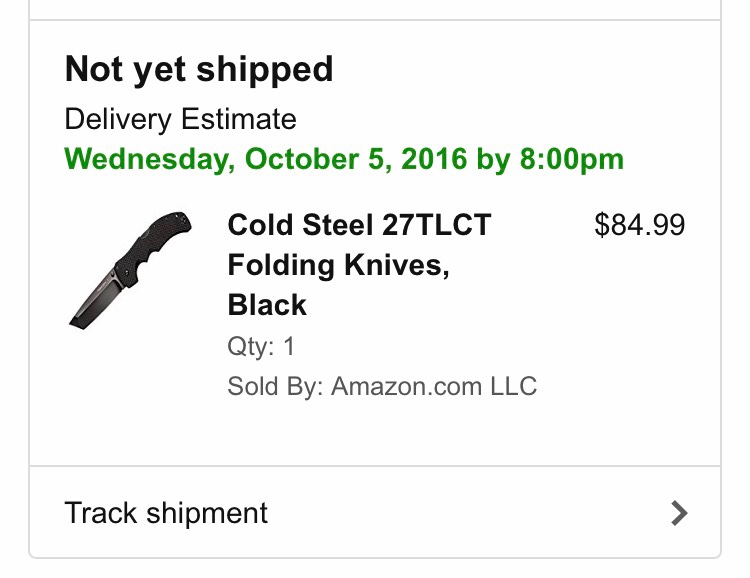
Task: Click the Folding Knives title line
Action: [x=339, y=265]
